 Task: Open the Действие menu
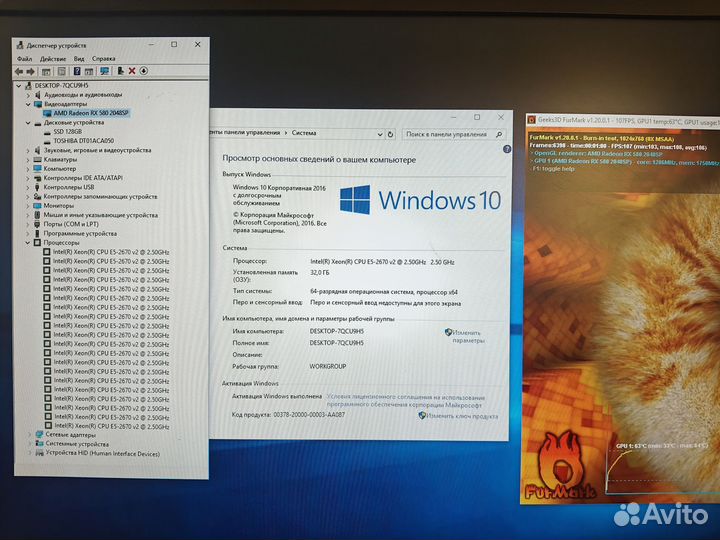pyautogui.click(x=54, y=58)
